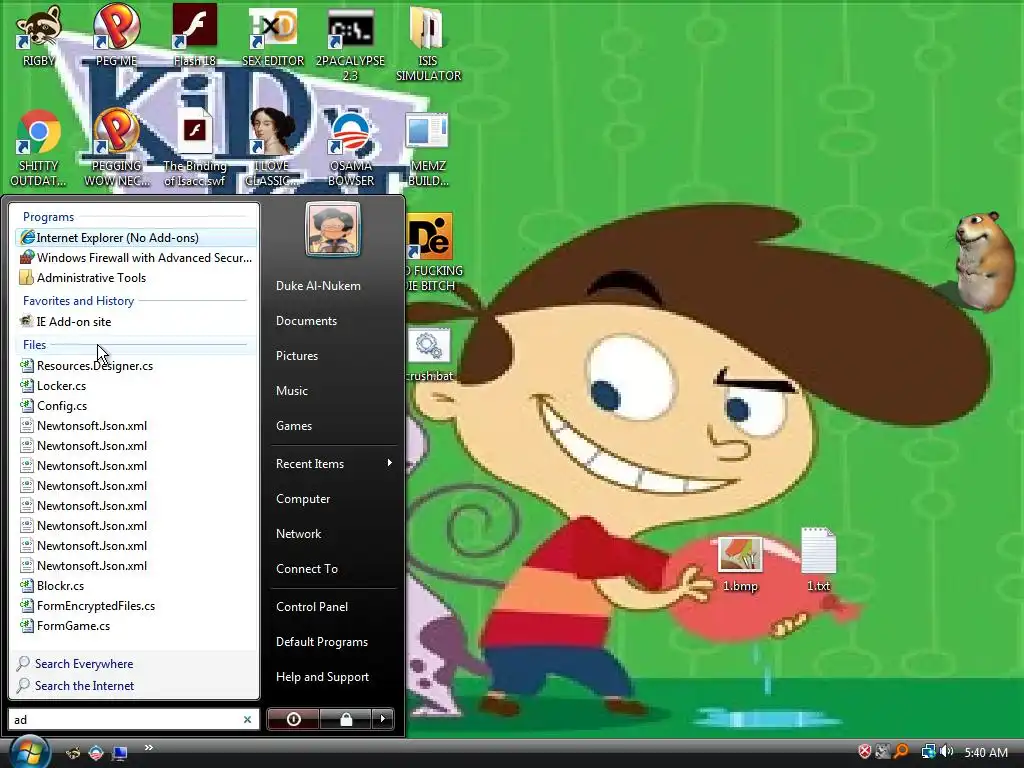Click Search the Internet link

(x=84, y=686)
